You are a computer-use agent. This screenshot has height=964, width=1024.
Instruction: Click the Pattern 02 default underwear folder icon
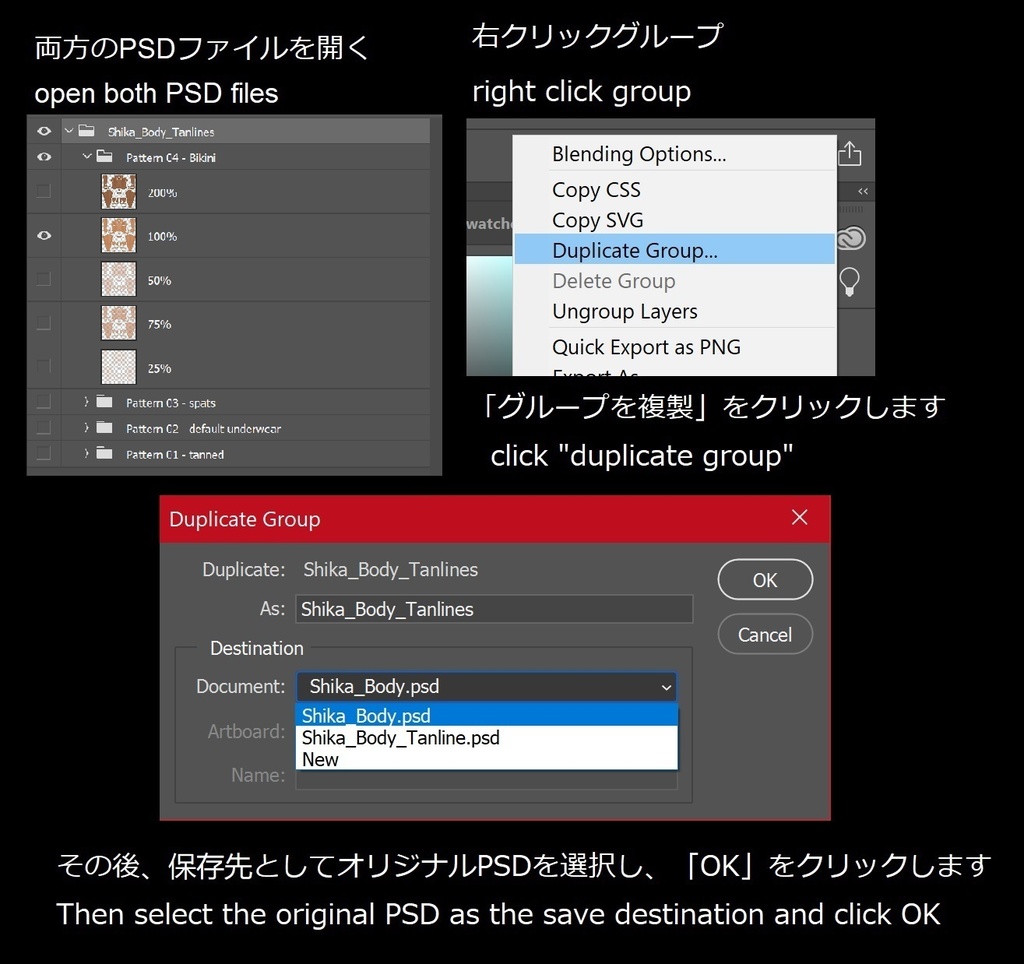[x=105, y=428]
